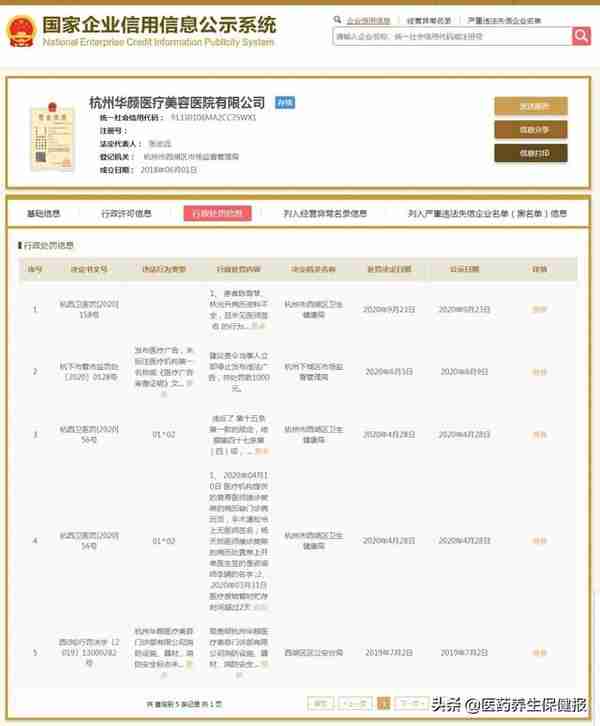Click the row 2 penalty decision date 2020年6月5日
Image resolution: width=600 pixels, height=726 pixels.
389,372
